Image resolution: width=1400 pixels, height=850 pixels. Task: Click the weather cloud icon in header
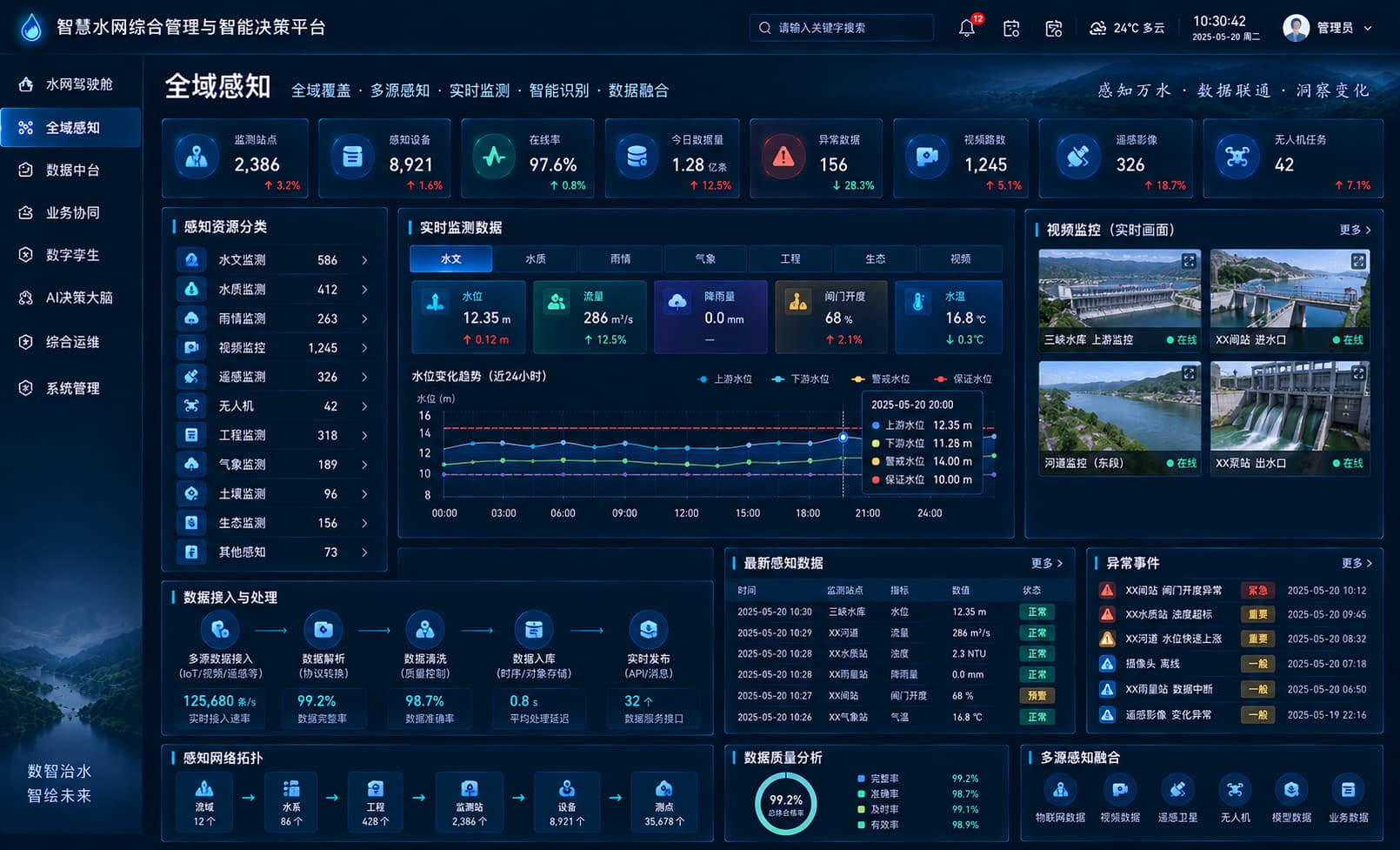(x=1098, y=28)
